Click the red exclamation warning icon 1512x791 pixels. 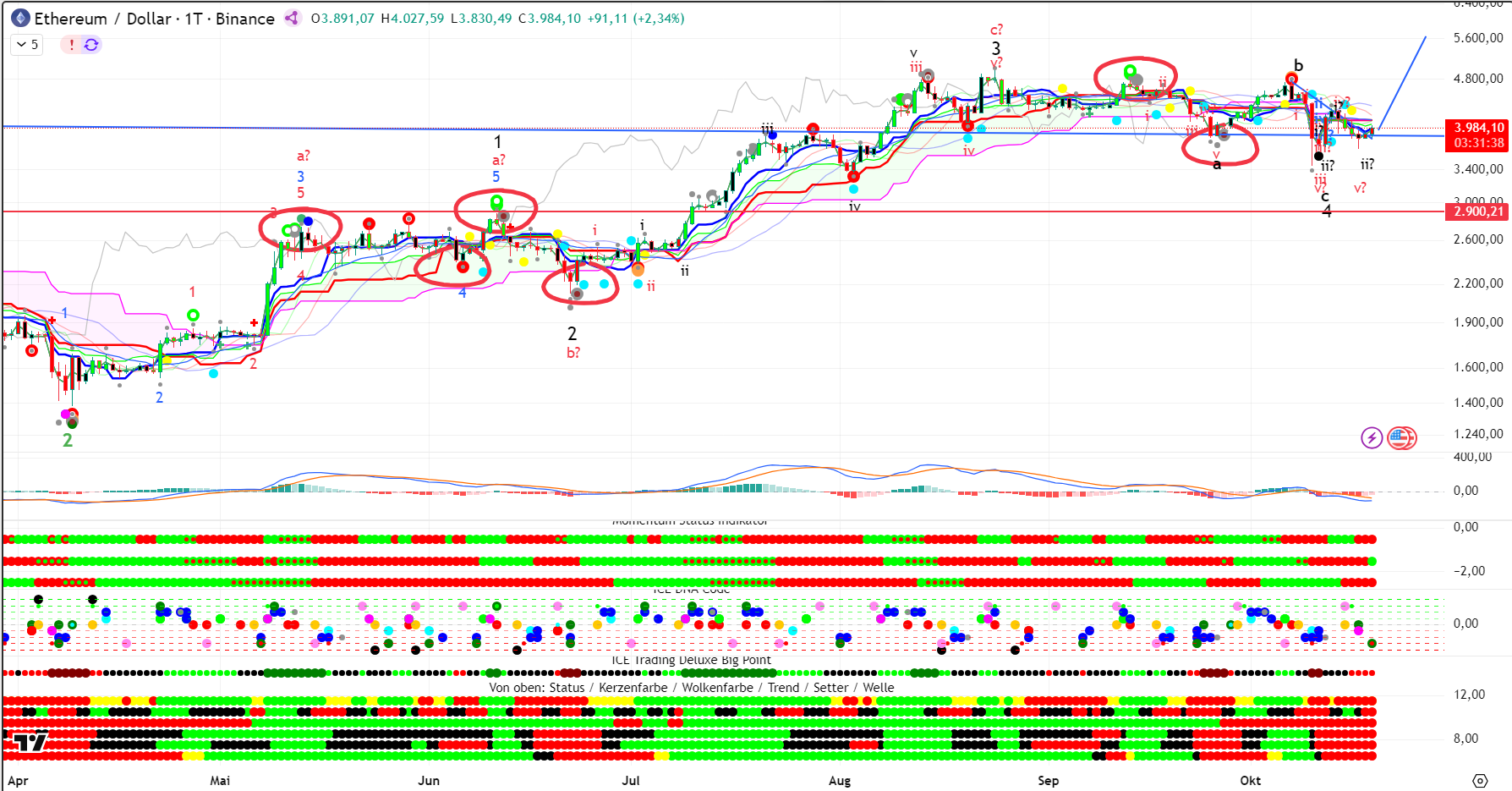click(x=71, y=45)
